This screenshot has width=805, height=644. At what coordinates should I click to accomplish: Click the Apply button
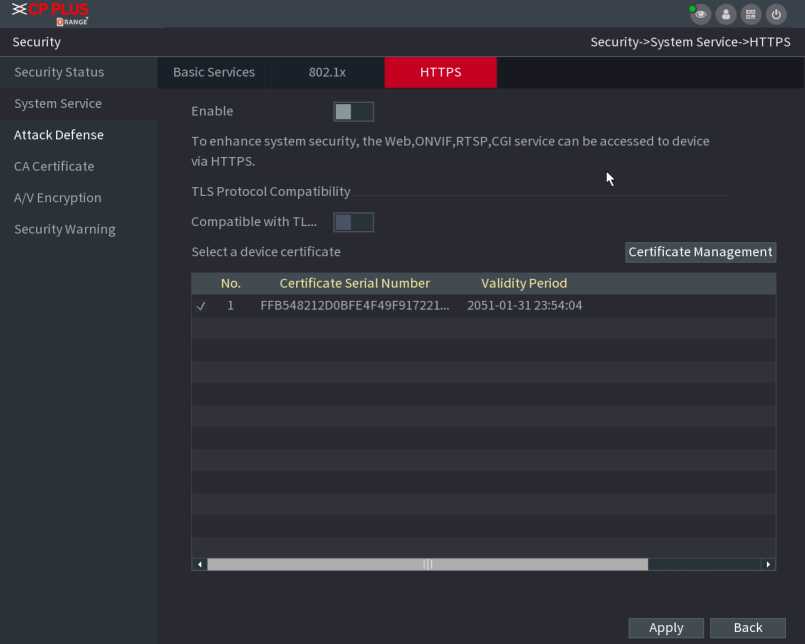pos(666,628)
